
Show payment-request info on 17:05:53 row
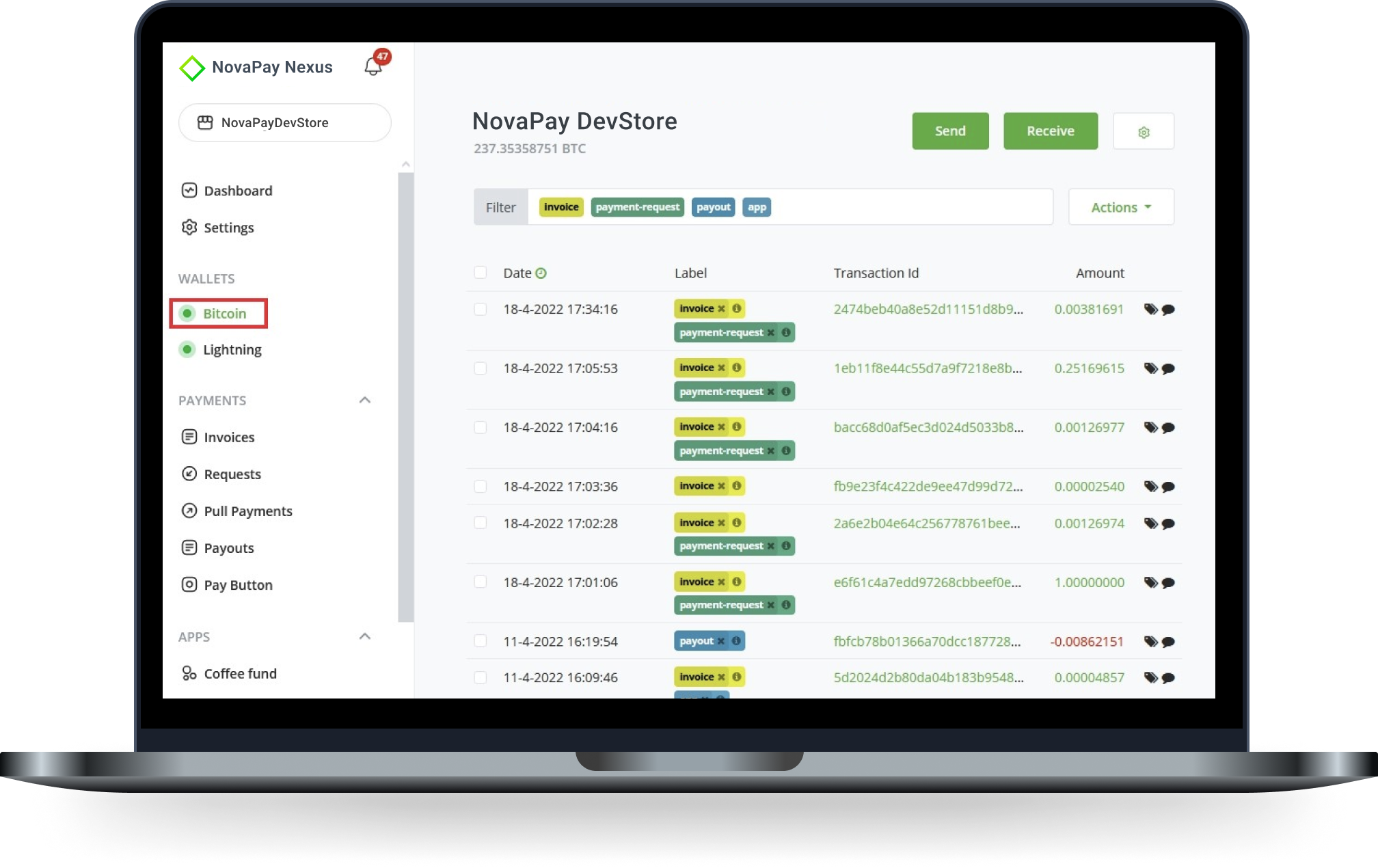[x=786, y=392]
